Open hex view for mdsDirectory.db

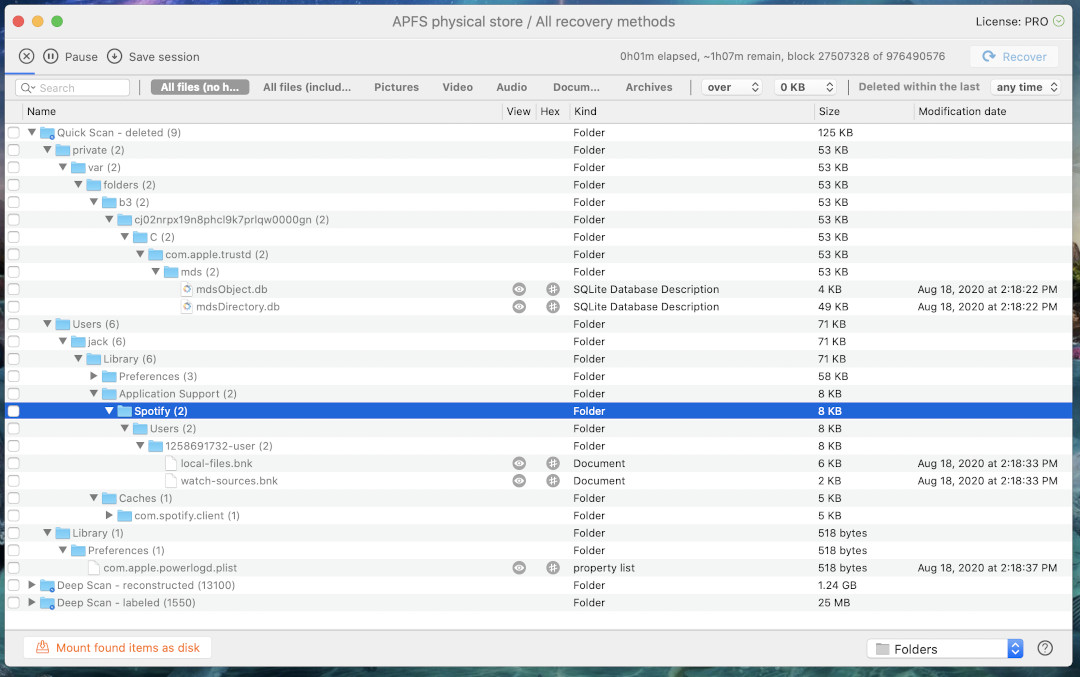click(552, 306)
